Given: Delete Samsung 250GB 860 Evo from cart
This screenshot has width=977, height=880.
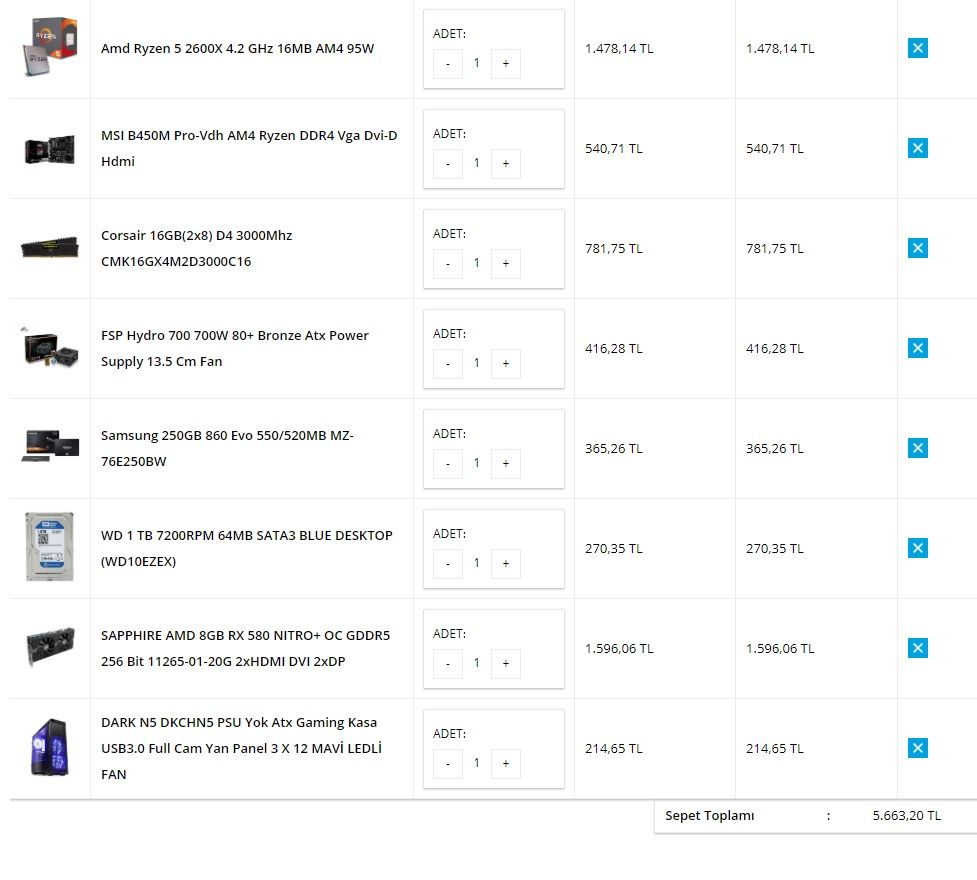Looking at the screenshot, I should (917, 448).
